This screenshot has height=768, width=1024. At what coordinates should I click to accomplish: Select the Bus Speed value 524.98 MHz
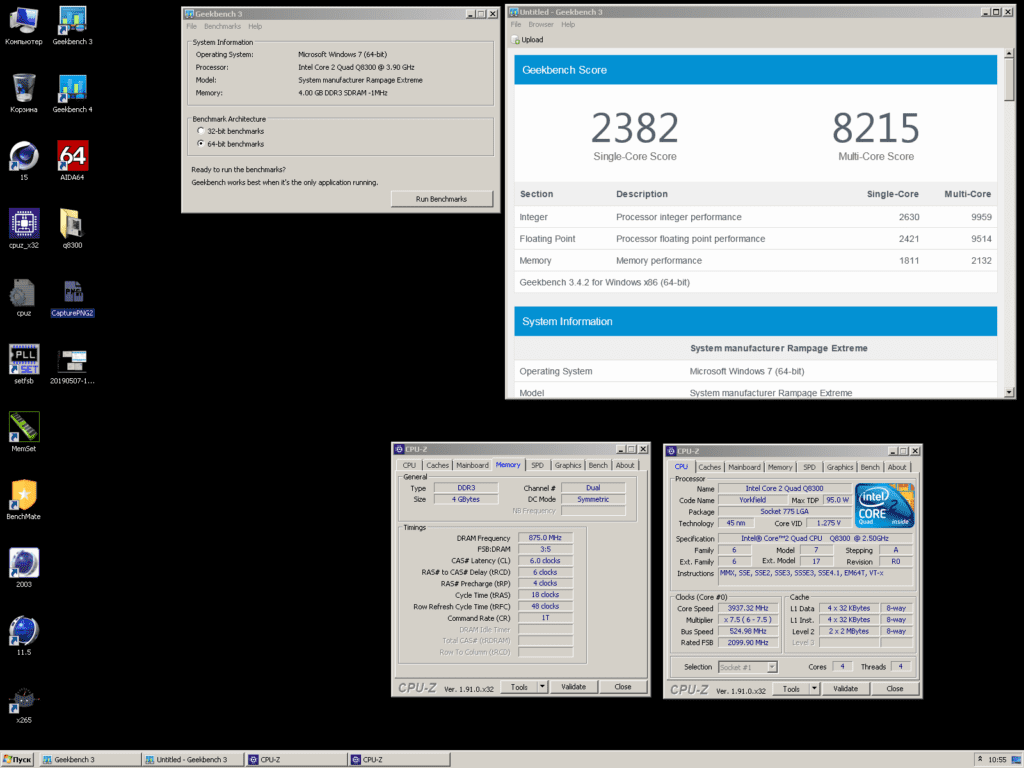pyautogui.click(x=748, y=632)
